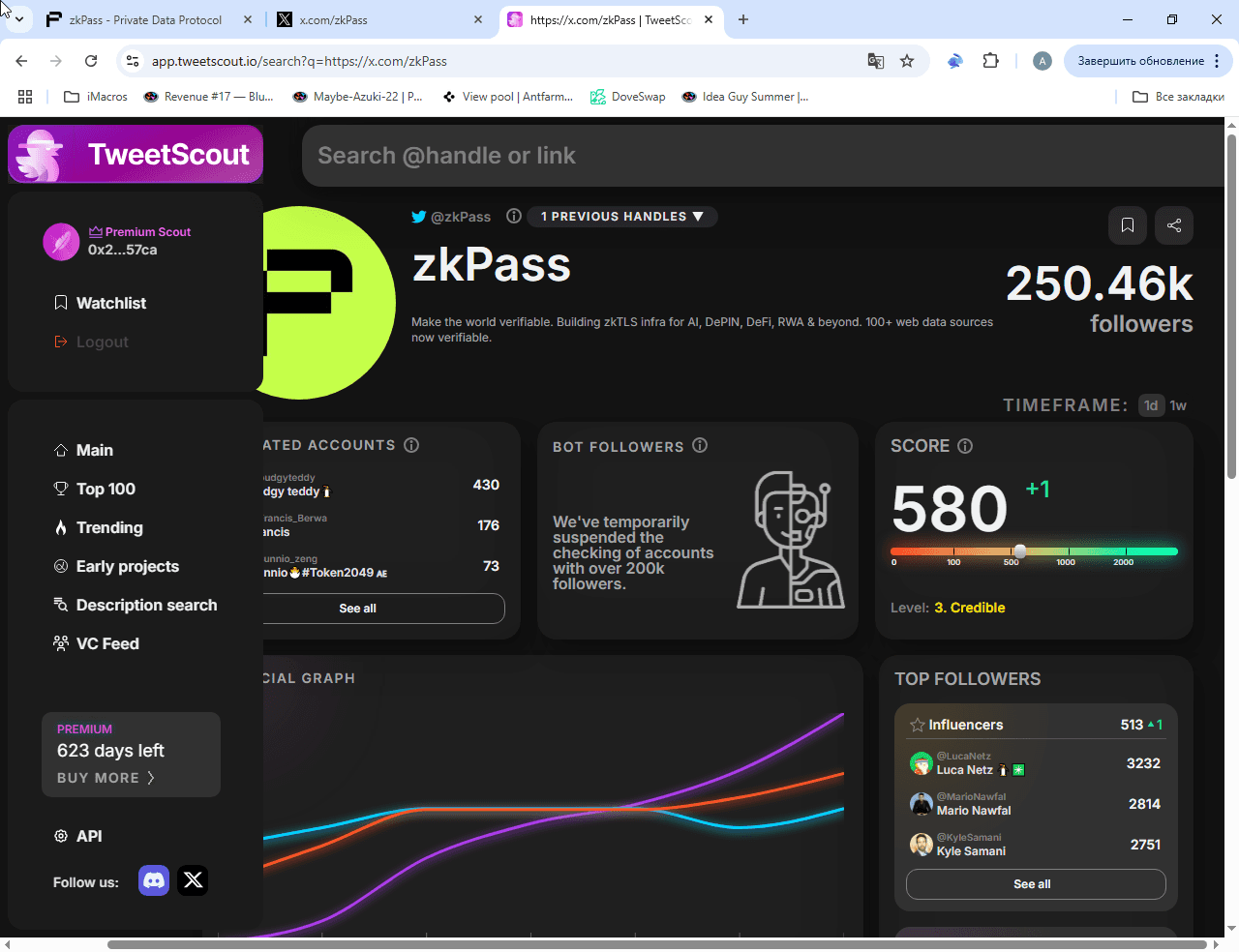Viewport: 1239px width, 952px height.
Task: Click score slider handle near 580
Action: click(x=1019, y=551)
